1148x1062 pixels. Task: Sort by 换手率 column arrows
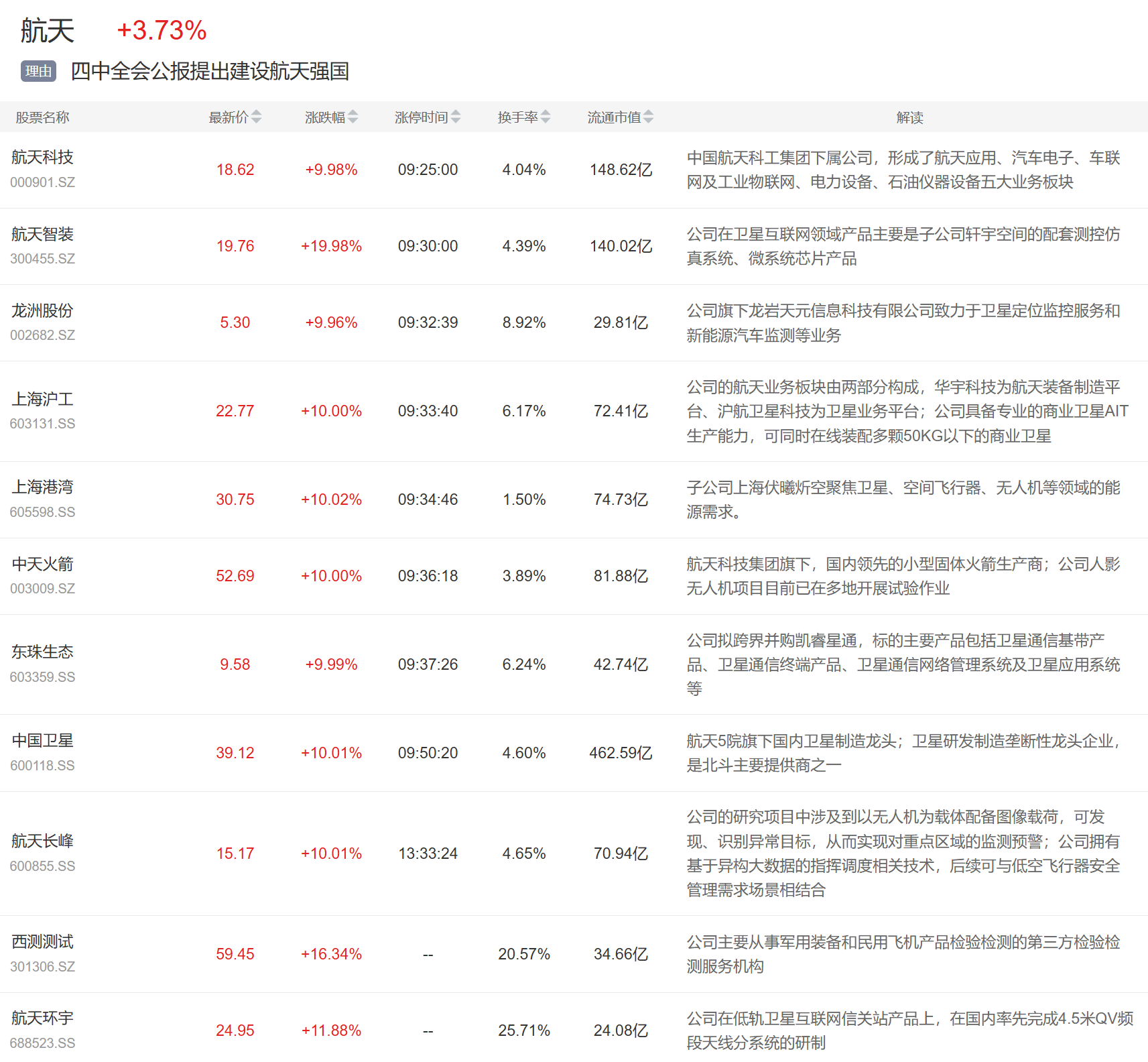[x=546, y=117]
